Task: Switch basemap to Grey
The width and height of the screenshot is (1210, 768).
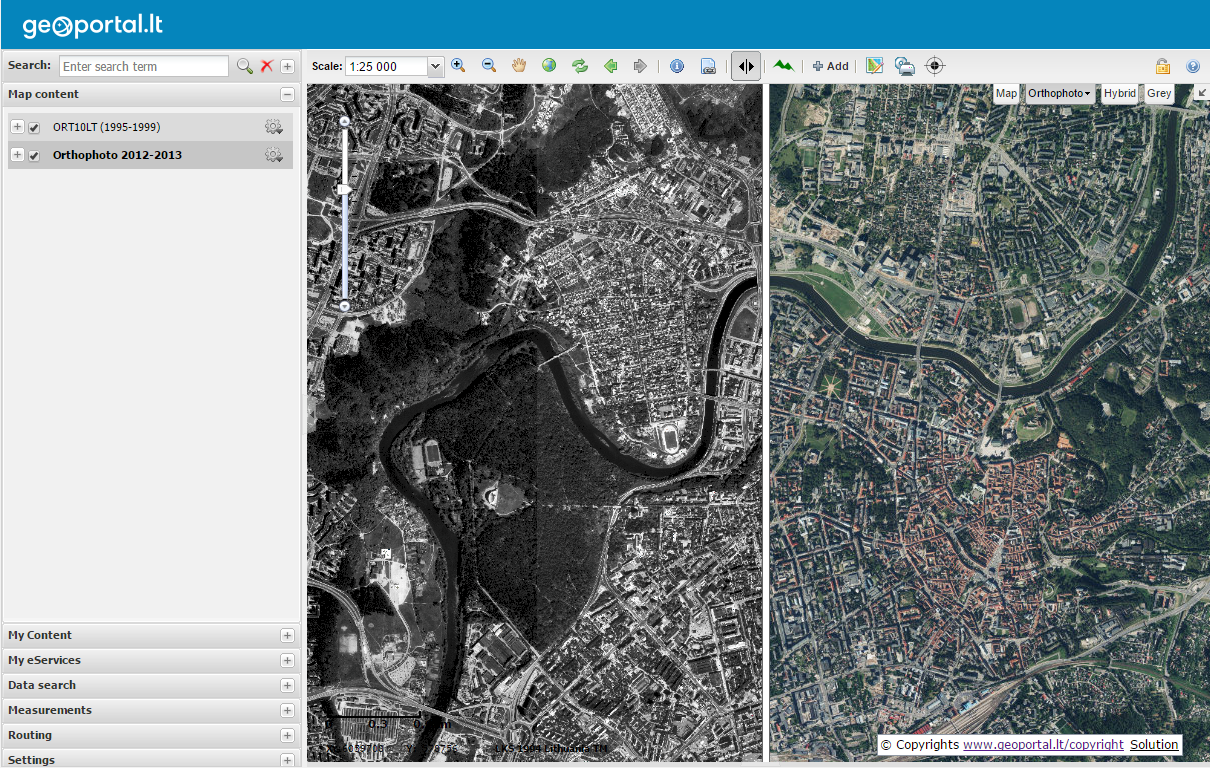Action: [1159, 93]
